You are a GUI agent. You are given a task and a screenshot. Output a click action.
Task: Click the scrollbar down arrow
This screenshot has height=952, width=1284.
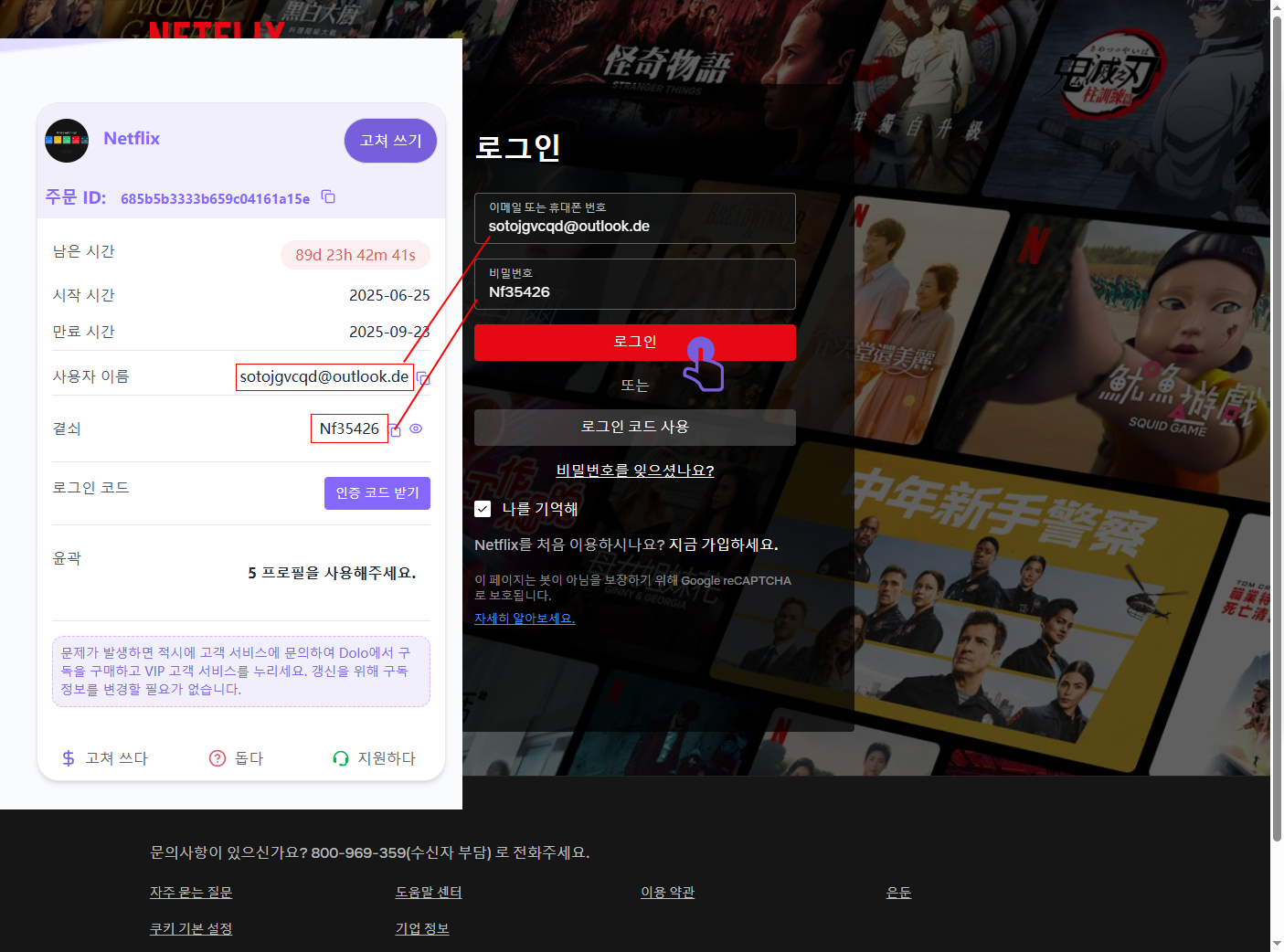pyautogui.click(x=1277, y=944)
